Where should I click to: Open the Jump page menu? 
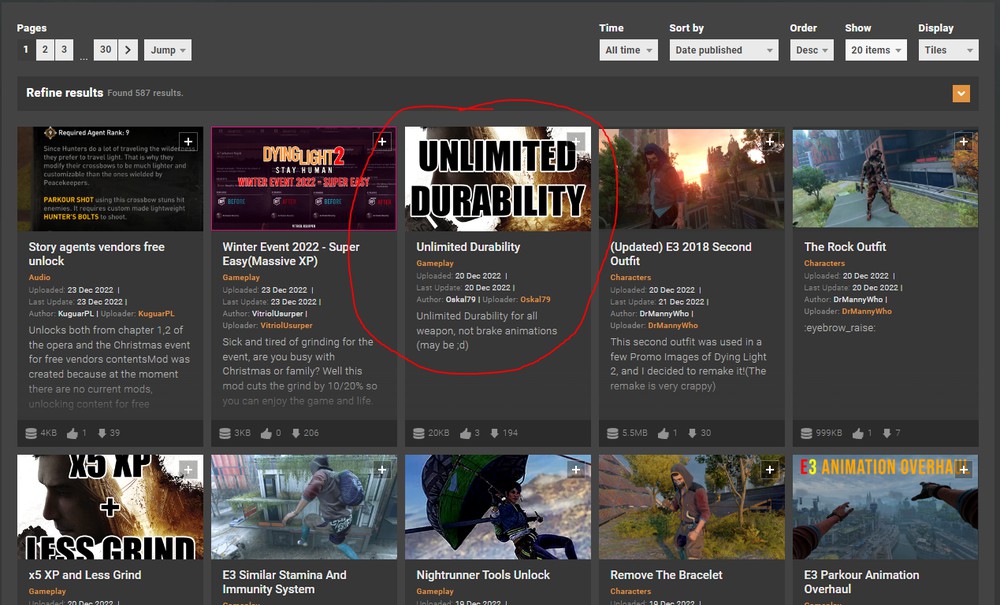pyautogui.click(x=167, y=50)
